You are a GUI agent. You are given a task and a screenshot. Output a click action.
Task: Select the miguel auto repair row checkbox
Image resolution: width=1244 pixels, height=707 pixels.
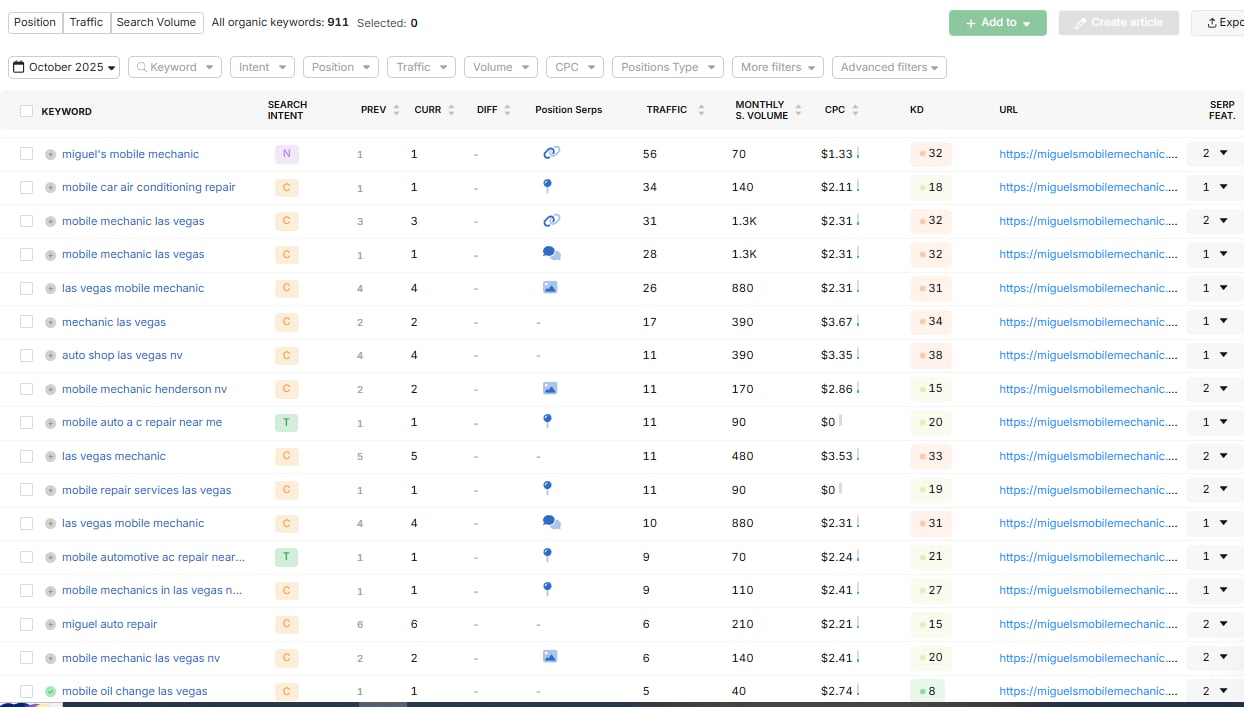(26, 624)
